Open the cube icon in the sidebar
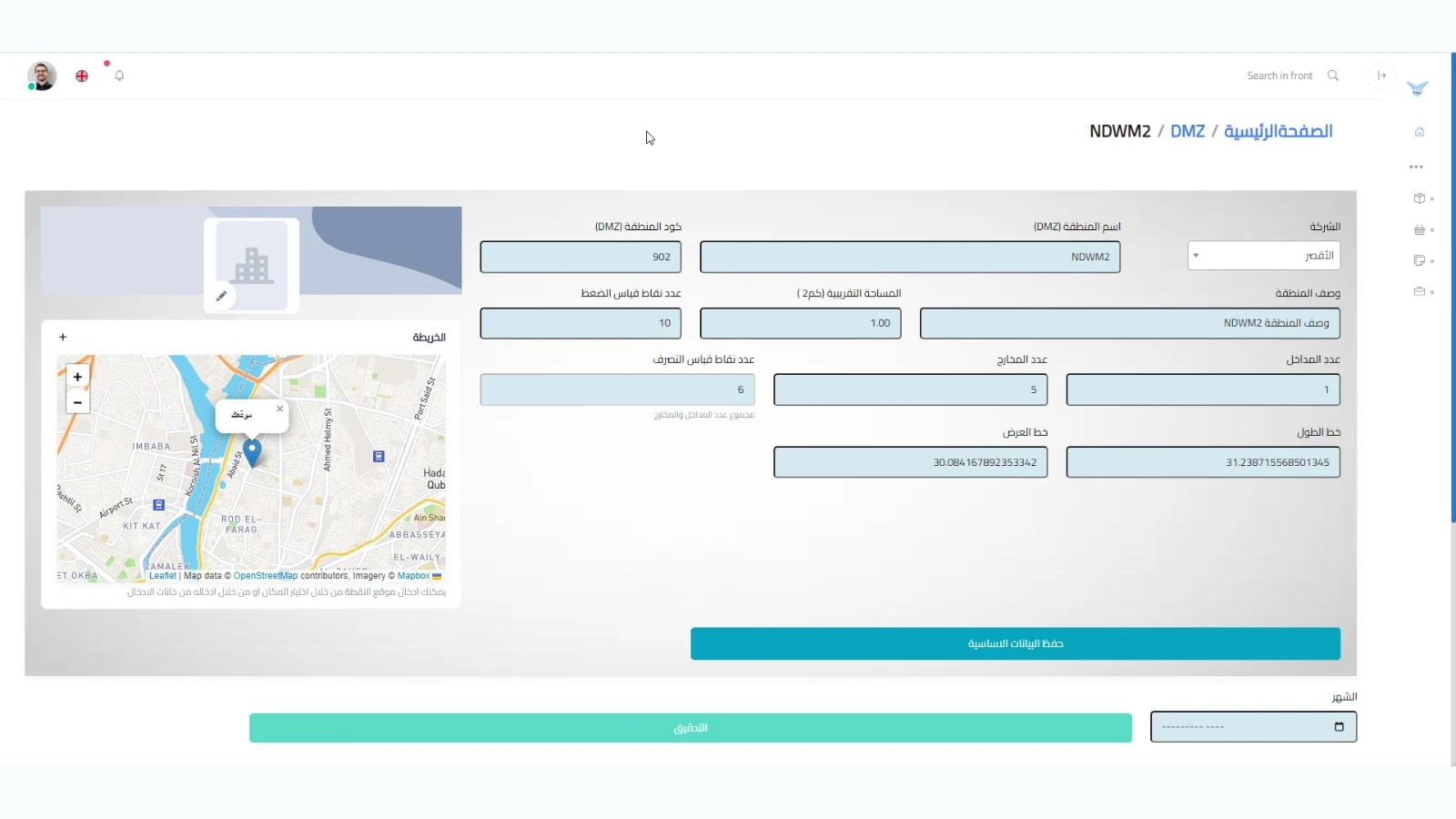 pos(1419,198)
